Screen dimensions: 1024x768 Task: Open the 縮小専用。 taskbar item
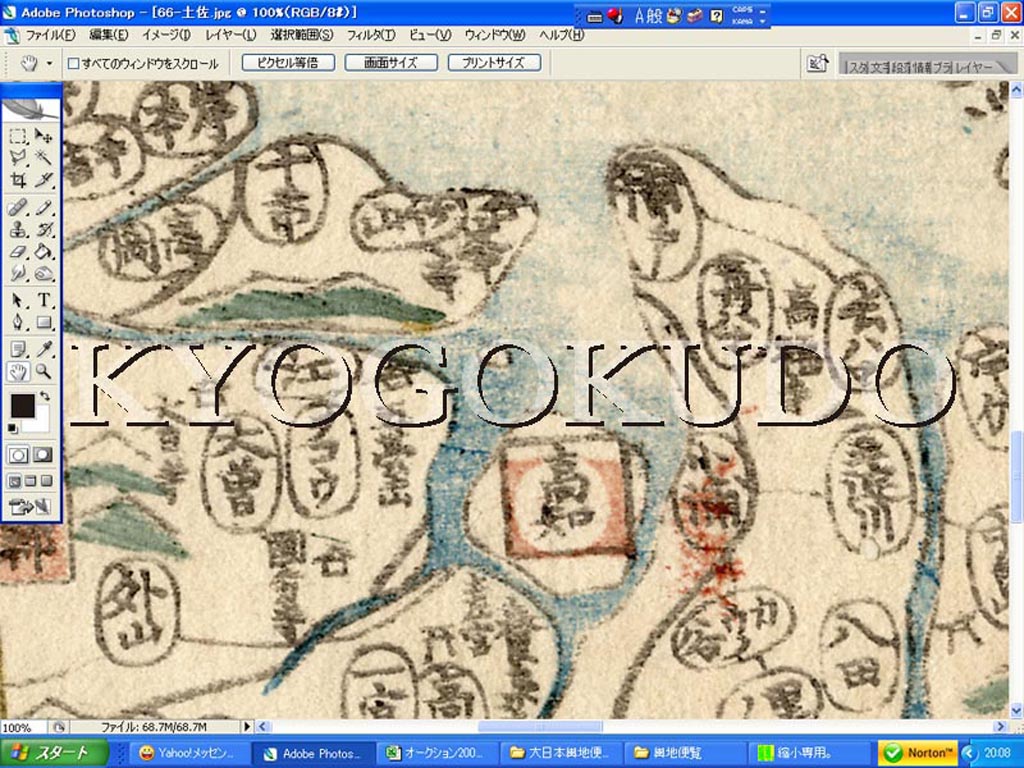(808, 753)
